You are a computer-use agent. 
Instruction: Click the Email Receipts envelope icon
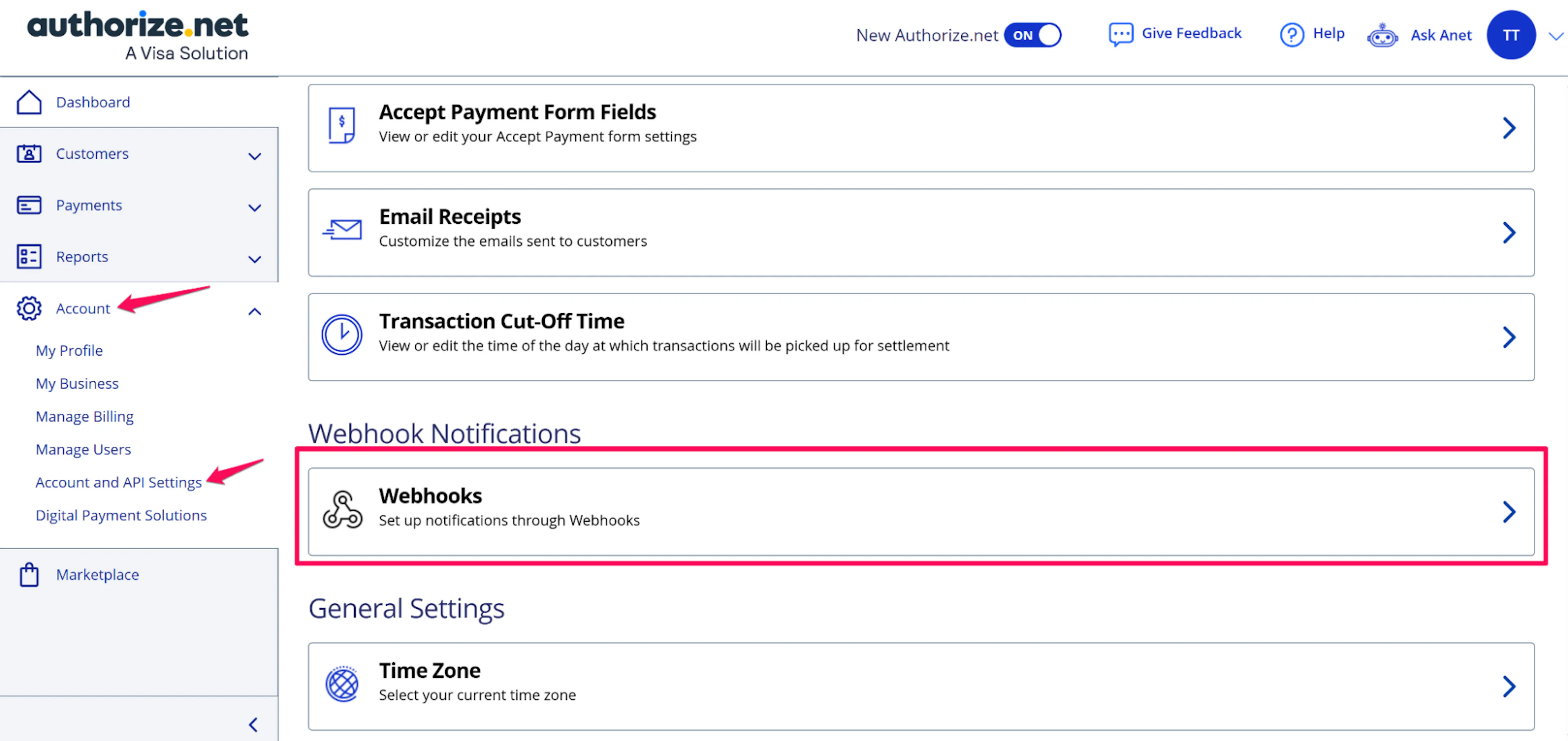click(342, 229)
